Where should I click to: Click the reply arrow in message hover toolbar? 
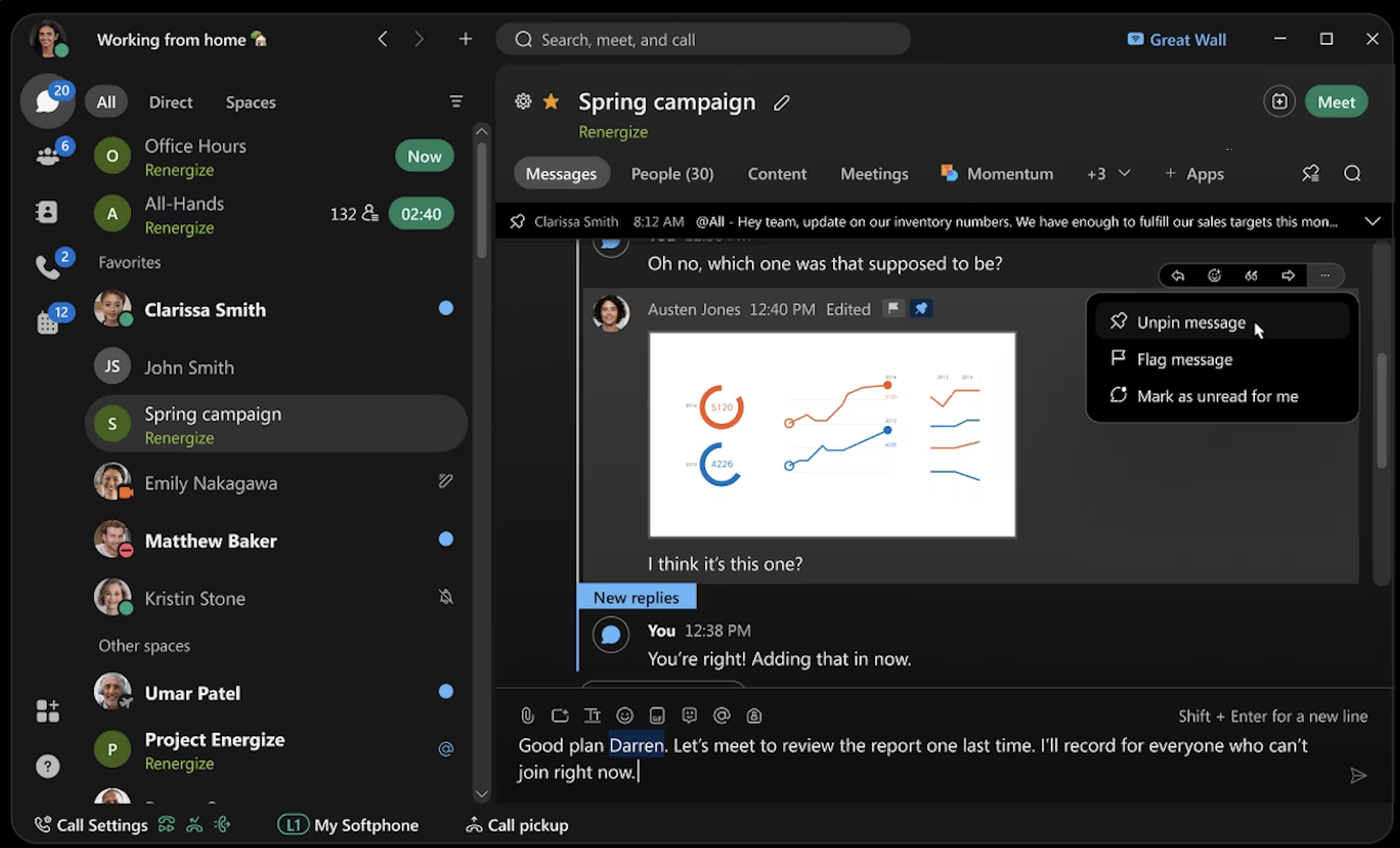[x=1178, y=275]
